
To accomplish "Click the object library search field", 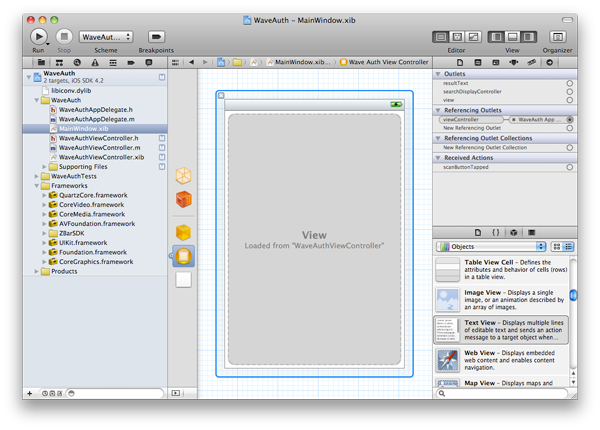I will point(502,393).
